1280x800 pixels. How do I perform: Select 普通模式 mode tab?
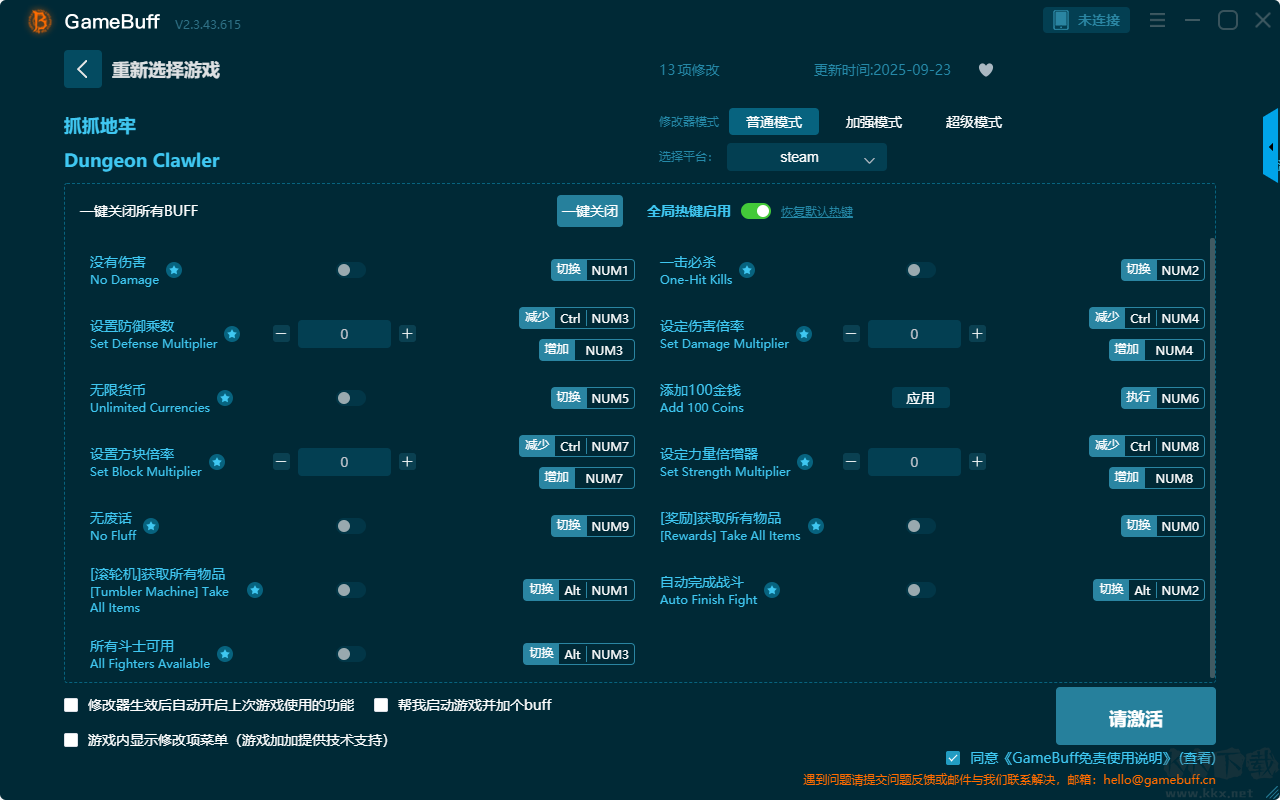[x=774, y=122]
